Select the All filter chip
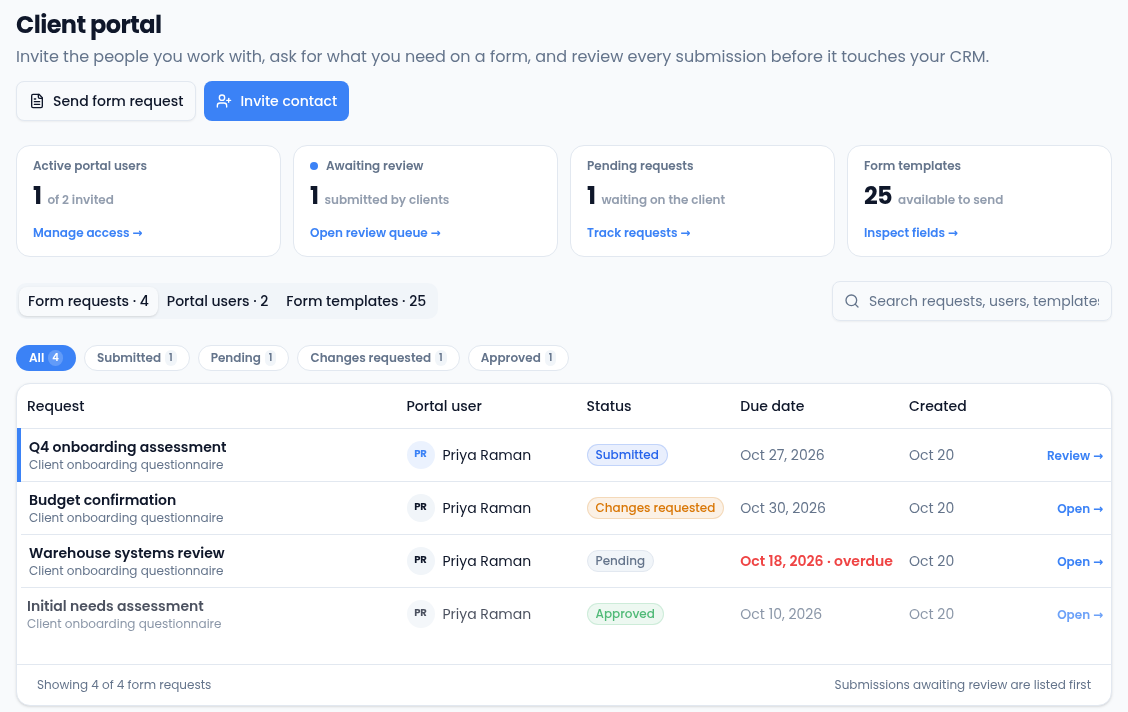Screen dimensions: 1128x712 [46, 358]
